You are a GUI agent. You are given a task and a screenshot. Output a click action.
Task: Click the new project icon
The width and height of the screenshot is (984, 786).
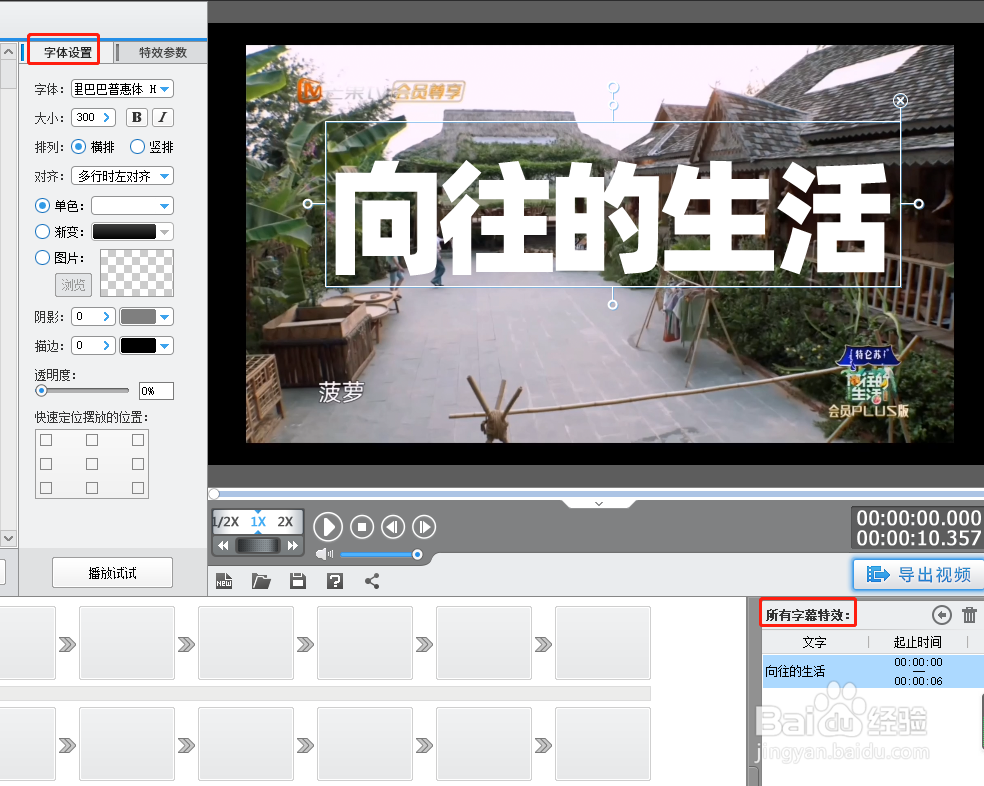point(224,581)
